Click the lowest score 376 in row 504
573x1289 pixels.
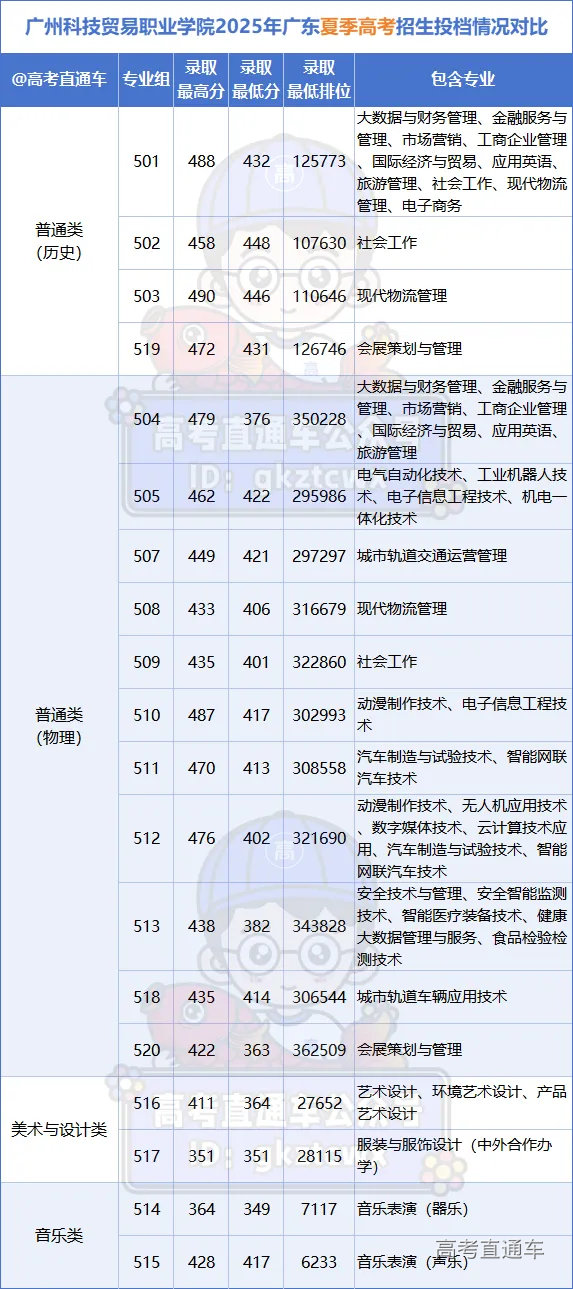pos(256,419)
